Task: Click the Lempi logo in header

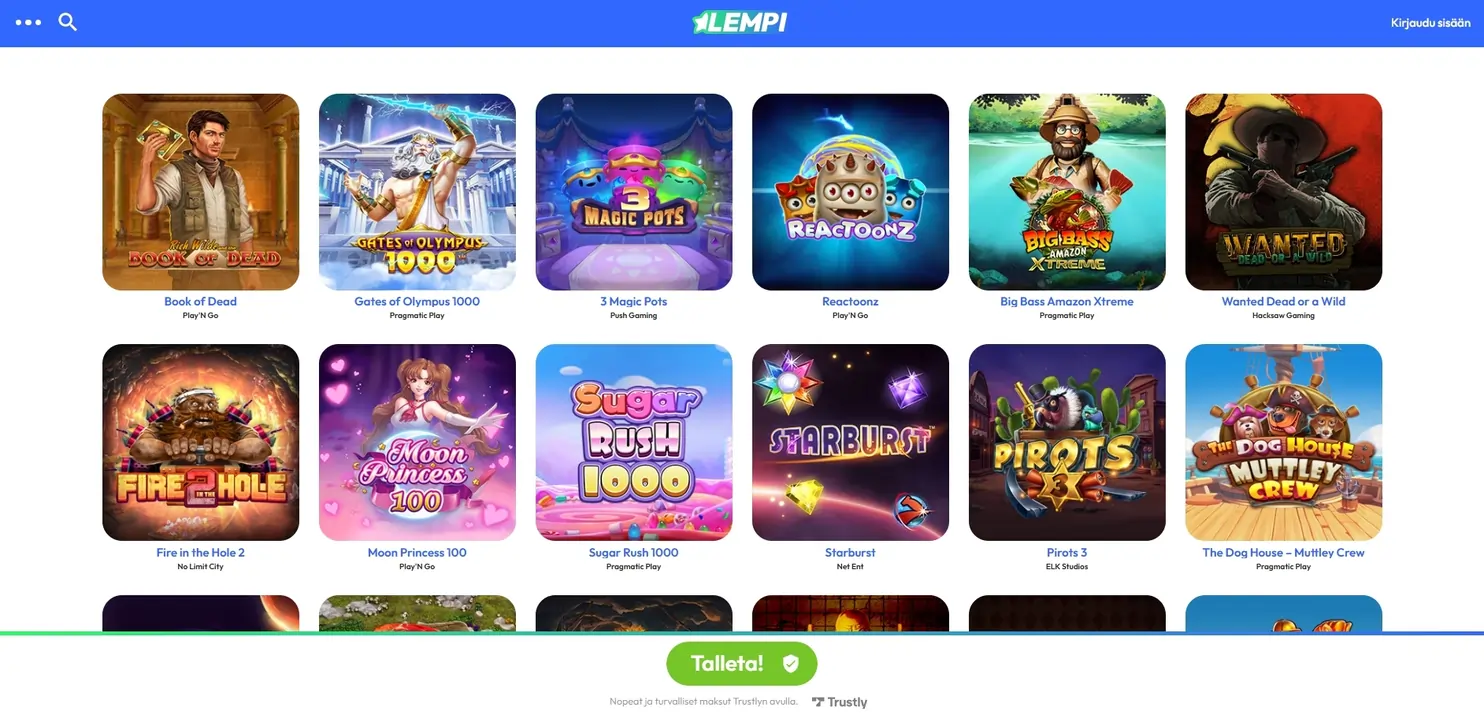Action: click(740, 22)
